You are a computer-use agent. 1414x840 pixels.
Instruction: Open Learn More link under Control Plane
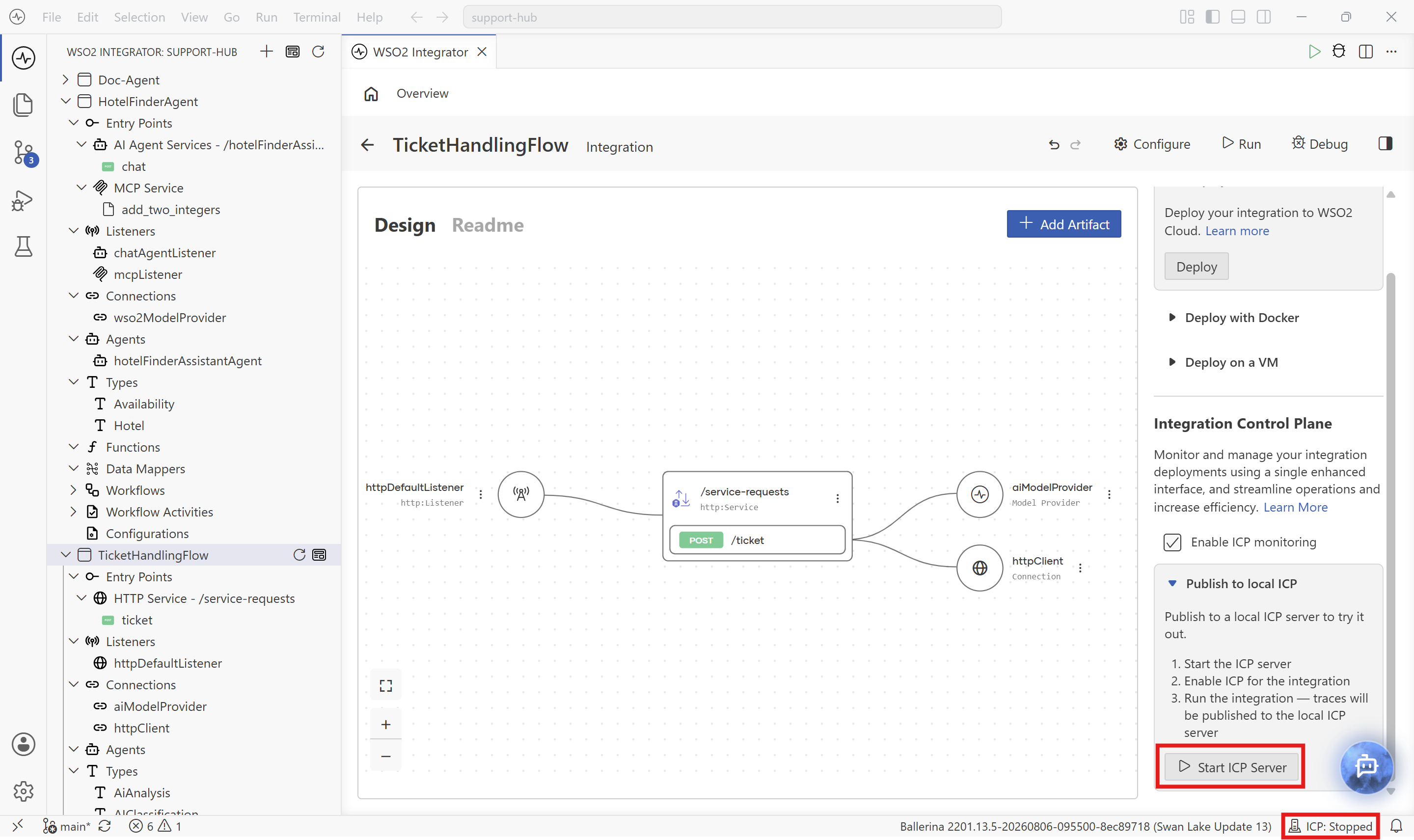point(1295,507)
